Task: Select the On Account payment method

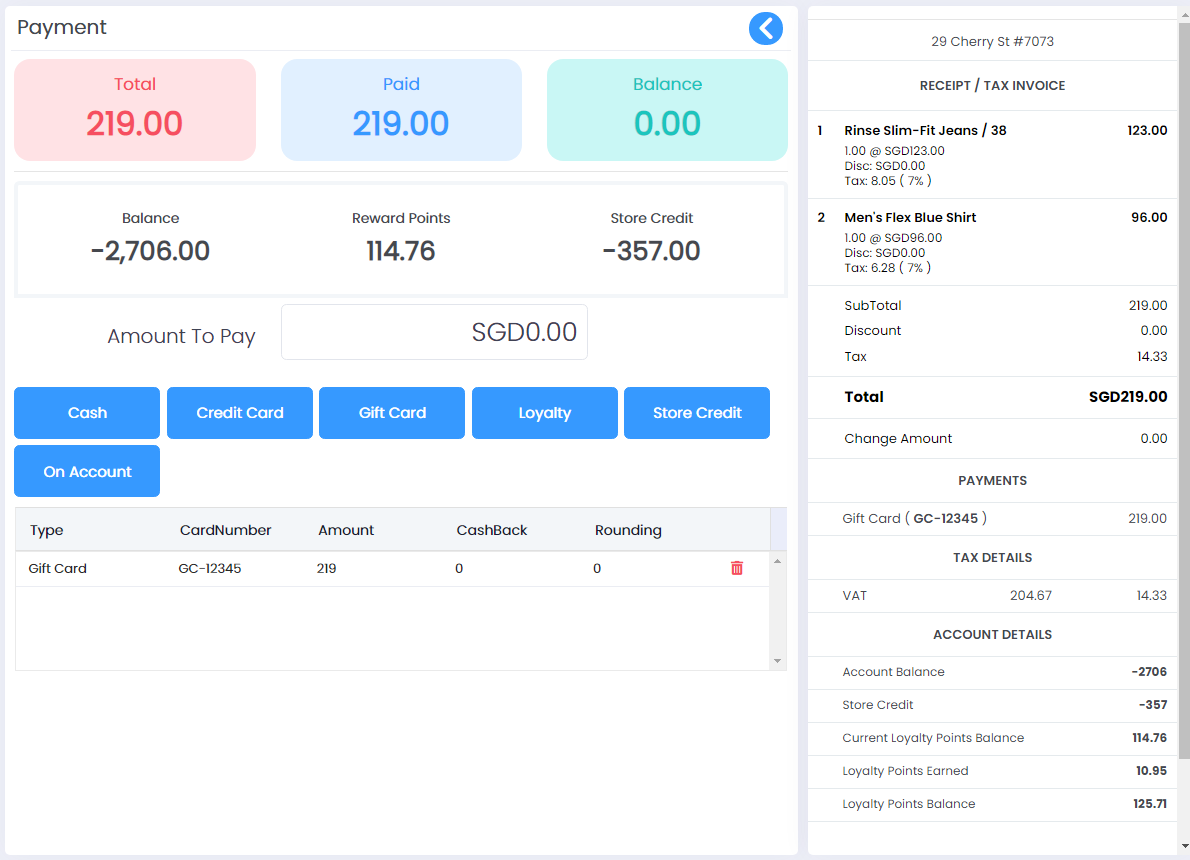Action: (86, 470)
